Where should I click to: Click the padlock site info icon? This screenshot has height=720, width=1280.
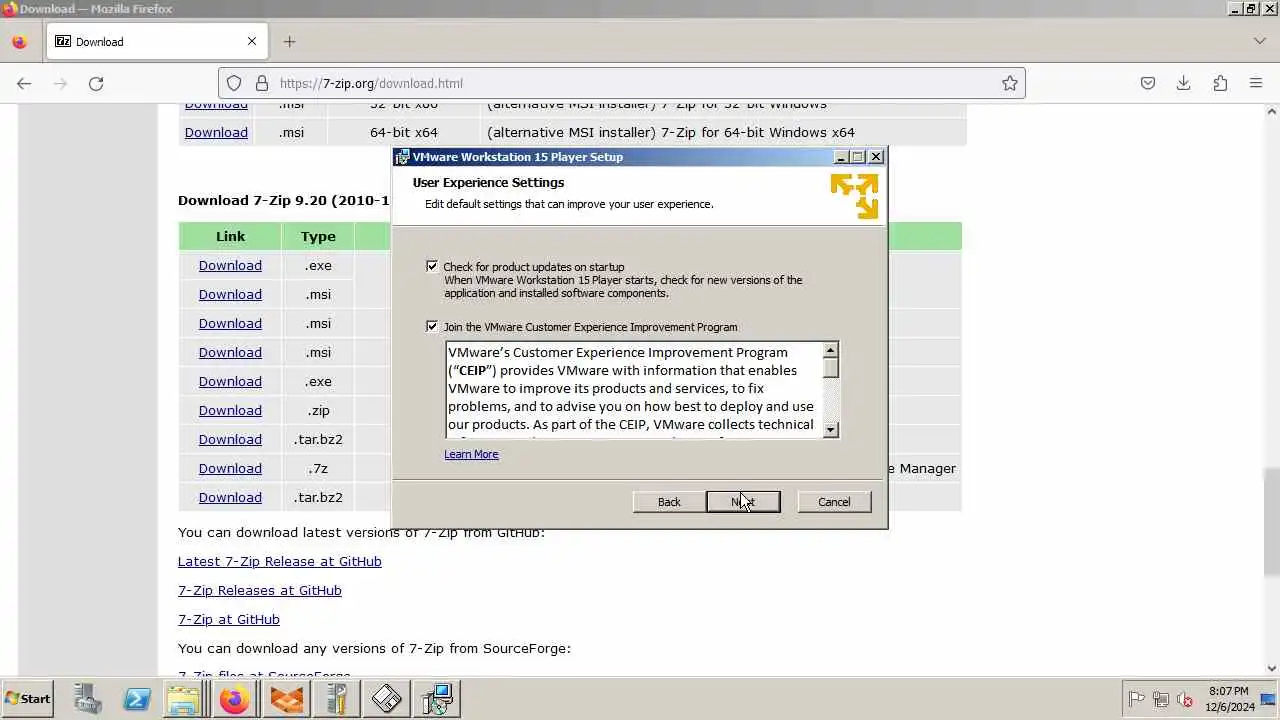click(262, 83)
